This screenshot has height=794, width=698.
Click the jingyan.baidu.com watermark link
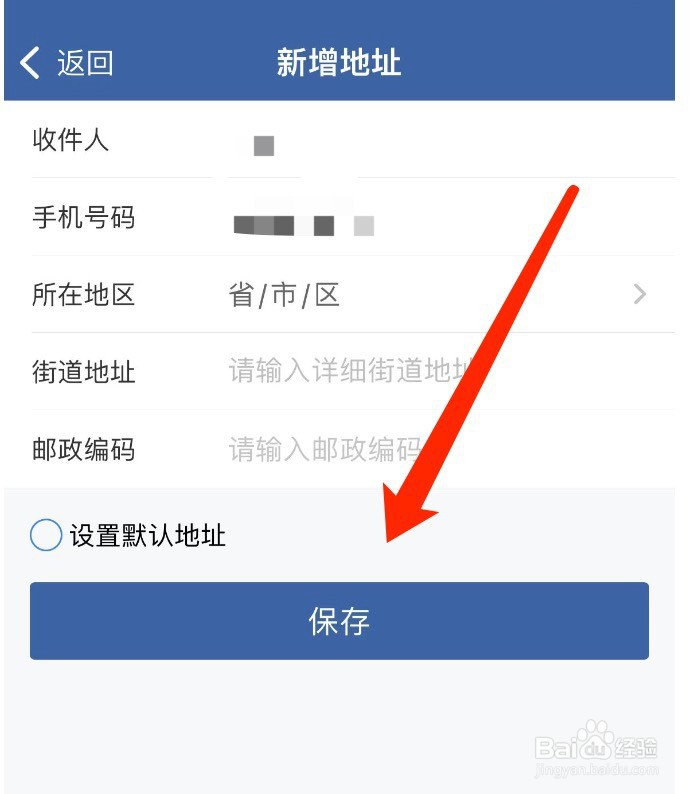click(x=597, y=771)
